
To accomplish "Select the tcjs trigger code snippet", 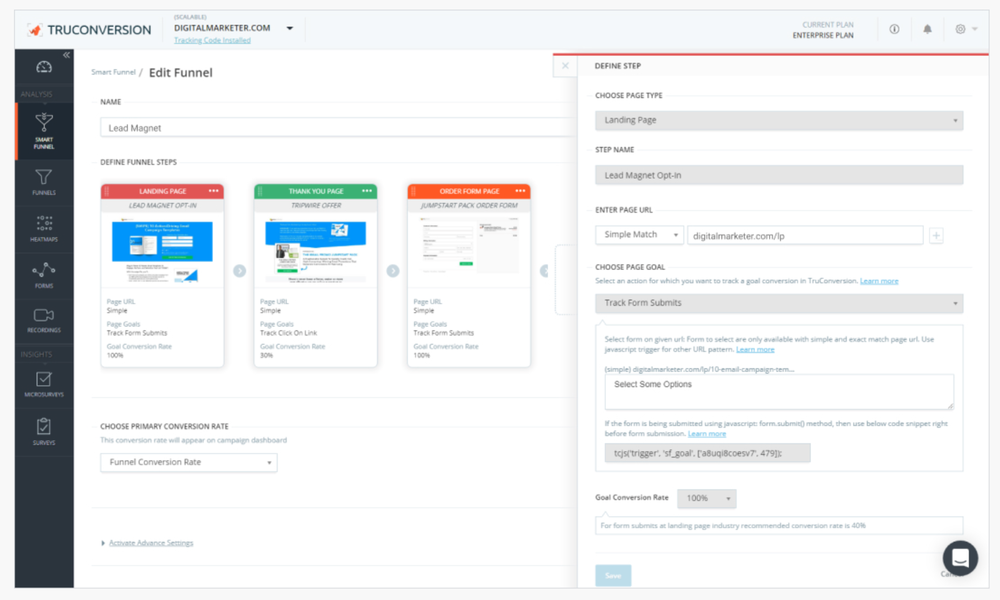I will pos(707,453).
